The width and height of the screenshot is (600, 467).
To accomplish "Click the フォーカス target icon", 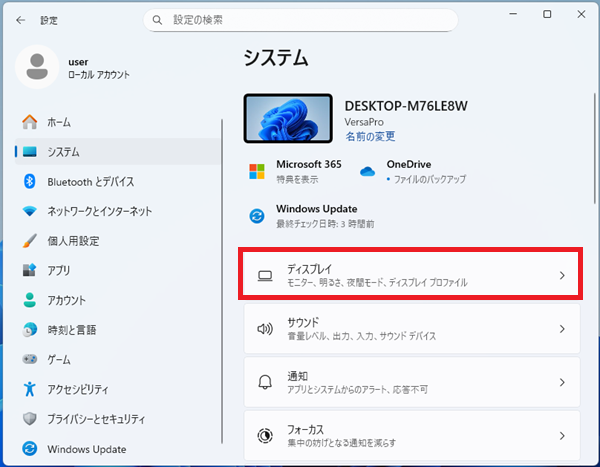I will pyautogui.click(x=265, y=436).
